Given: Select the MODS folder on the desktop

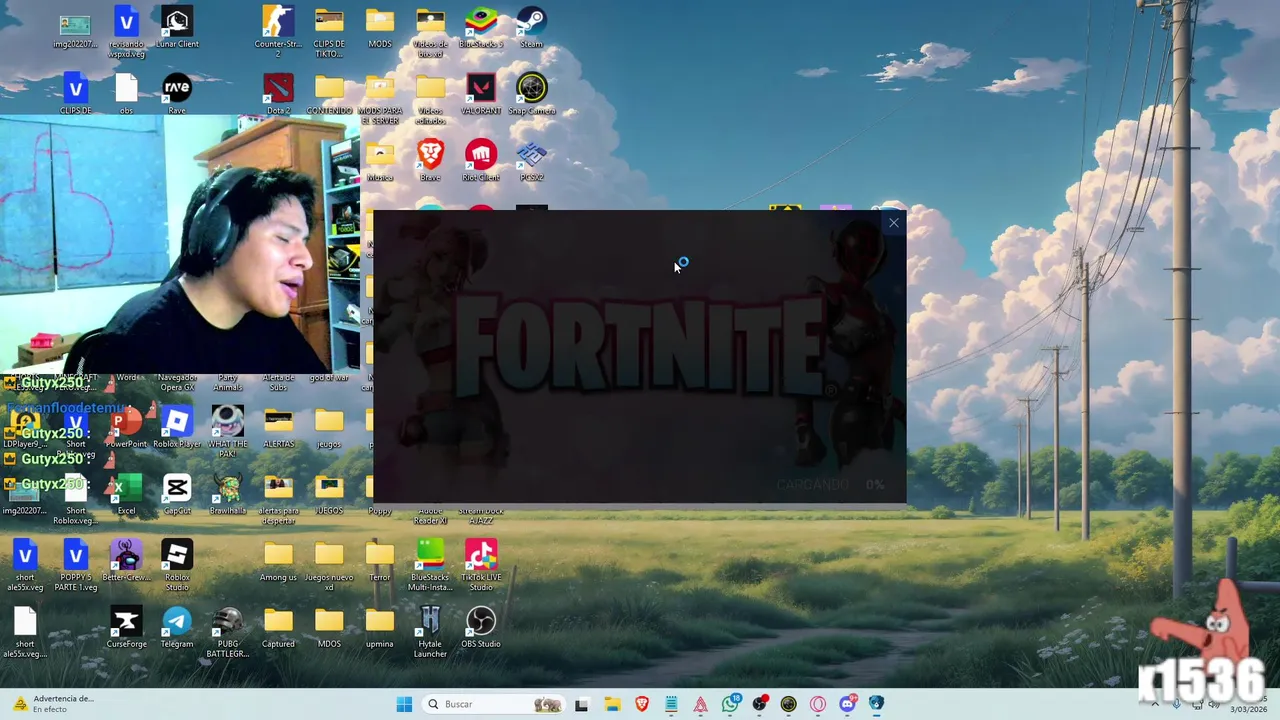Looking at the screenshot, I should (380, 28).
